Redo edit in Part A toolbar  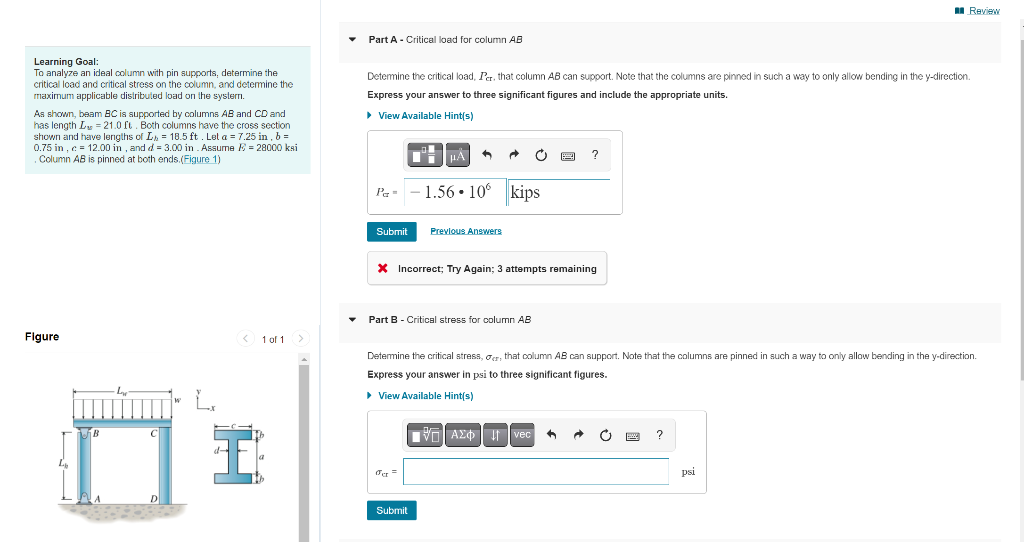pos(514,155)
